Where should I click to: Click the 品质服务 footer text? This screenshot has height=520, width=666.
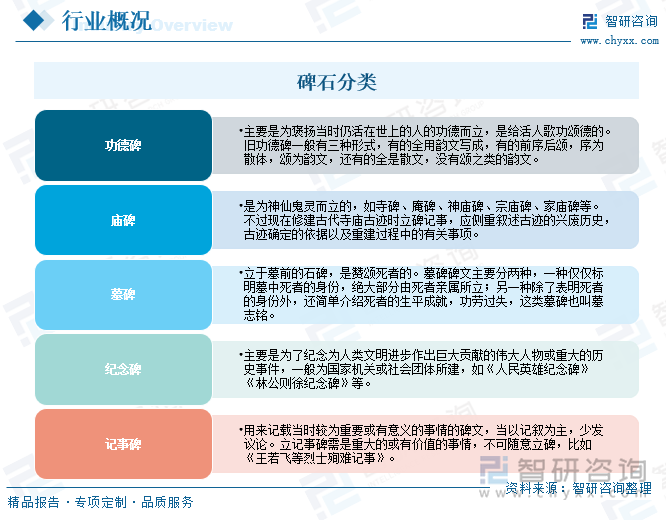(167, 502)
